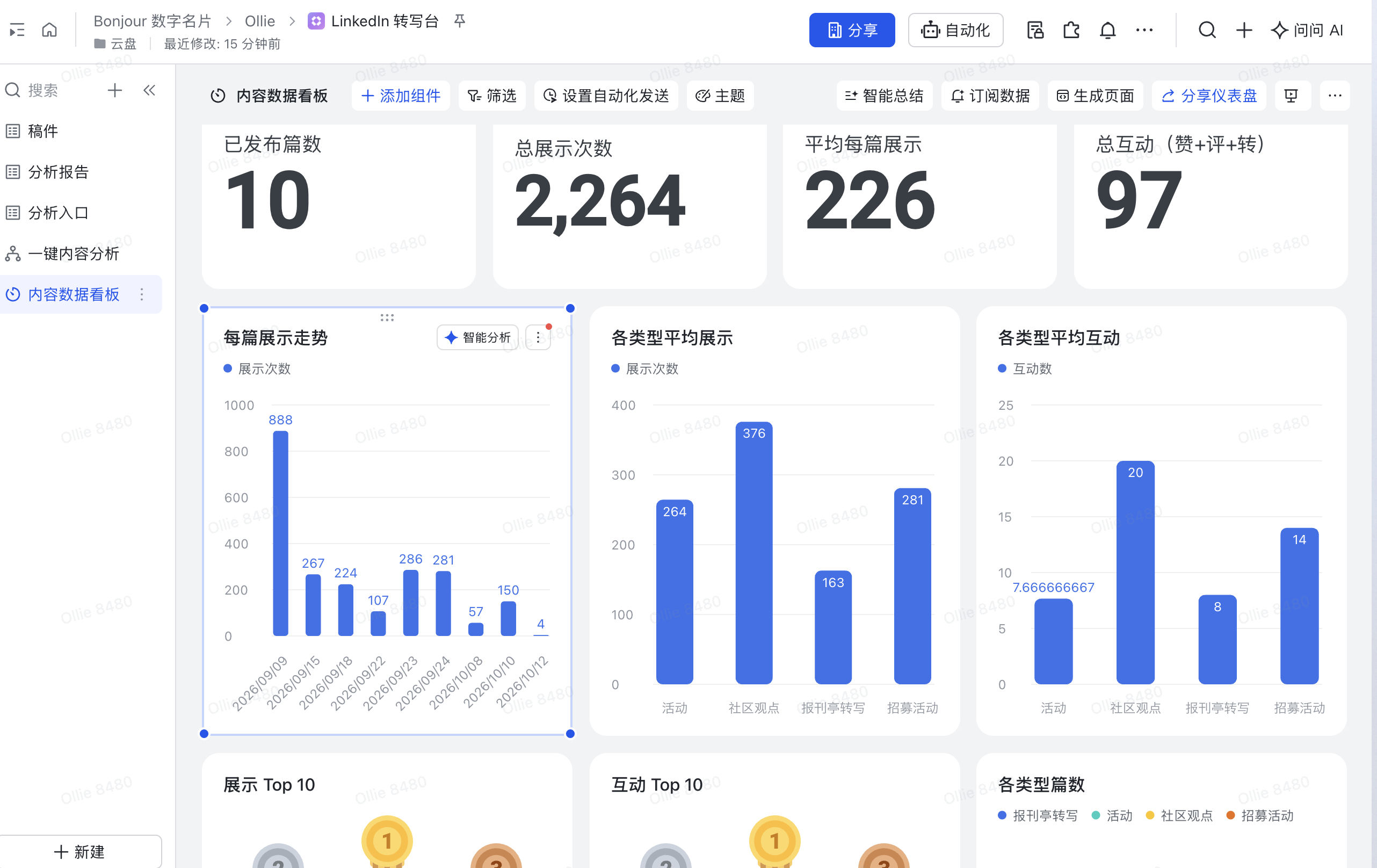
Task: Open the 分析报告 sidebar item
Action: tap(81, 171)
